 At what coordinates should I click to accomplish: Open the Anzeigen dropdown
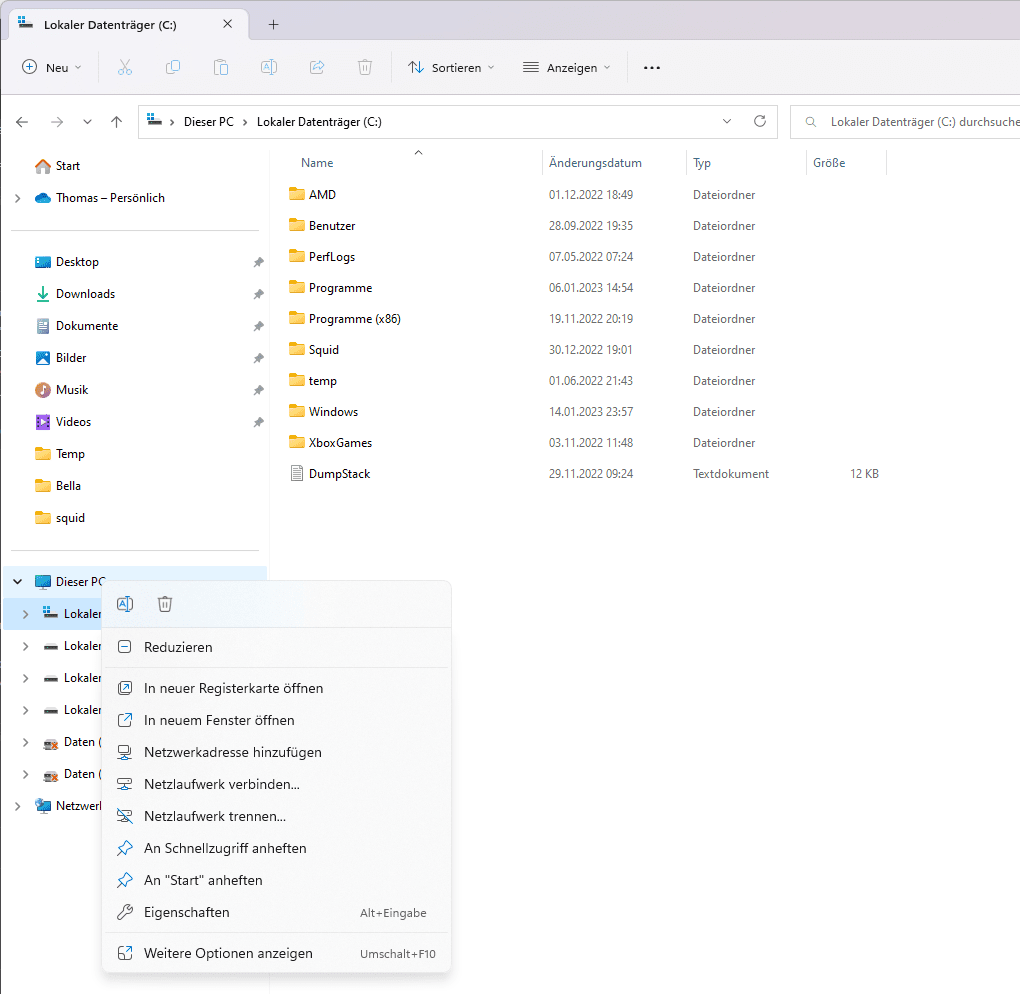click(567, 68)
